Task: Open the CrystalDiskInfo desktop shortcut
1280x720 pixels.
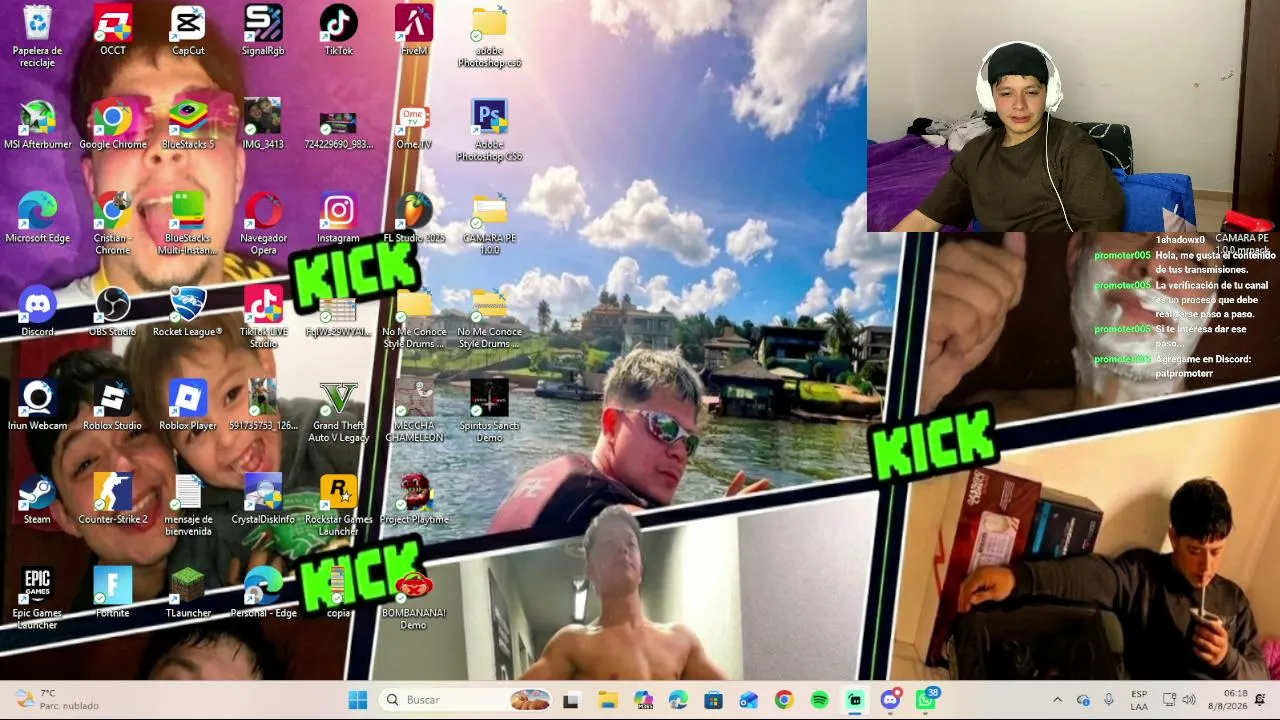Action: coord(263,499)
